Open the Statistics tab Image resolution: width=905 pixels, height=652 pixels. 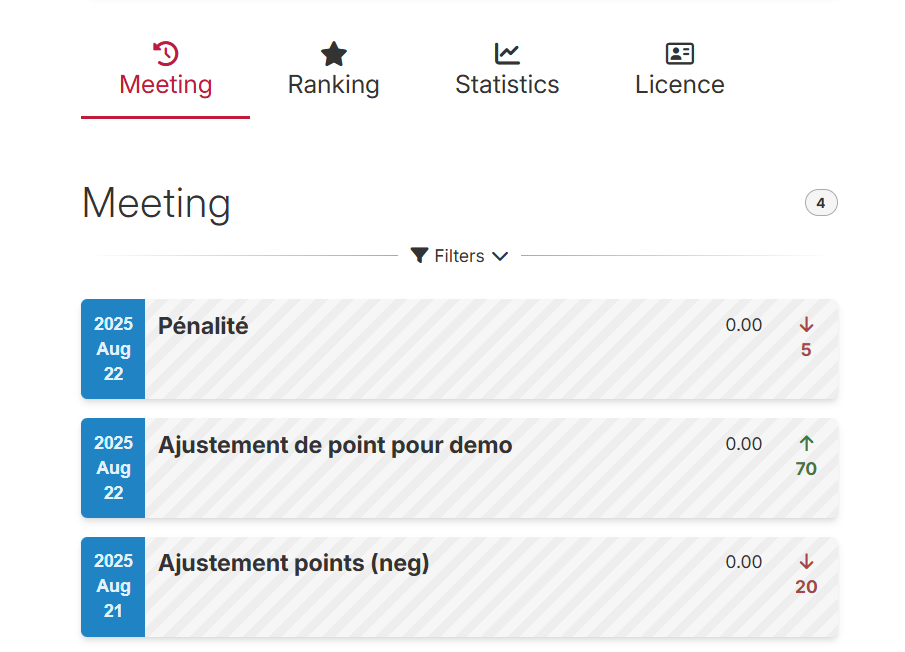tap(507, 84)
